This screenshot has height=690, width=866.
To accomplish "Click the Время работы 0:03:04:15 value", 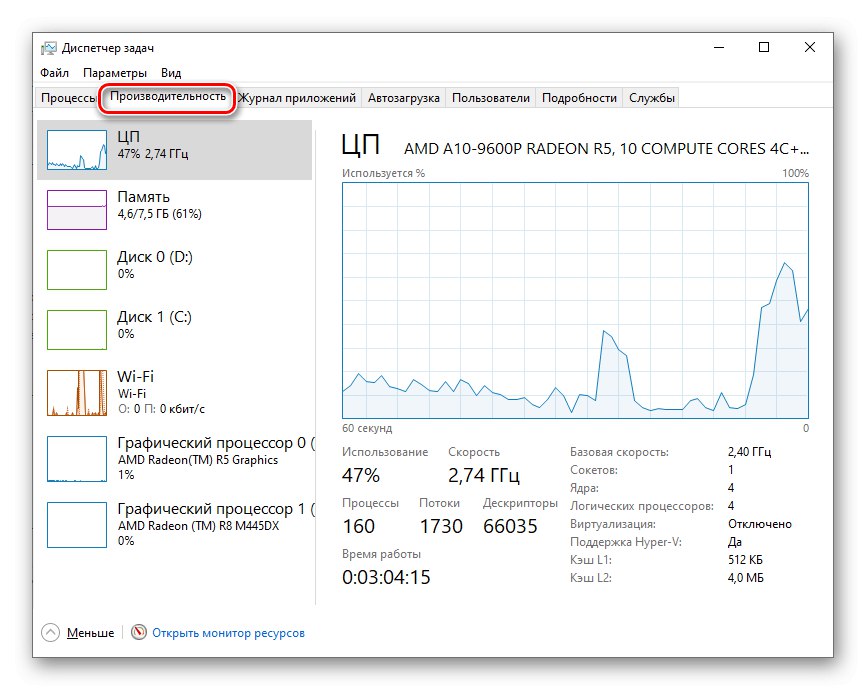I will (386, 577).
